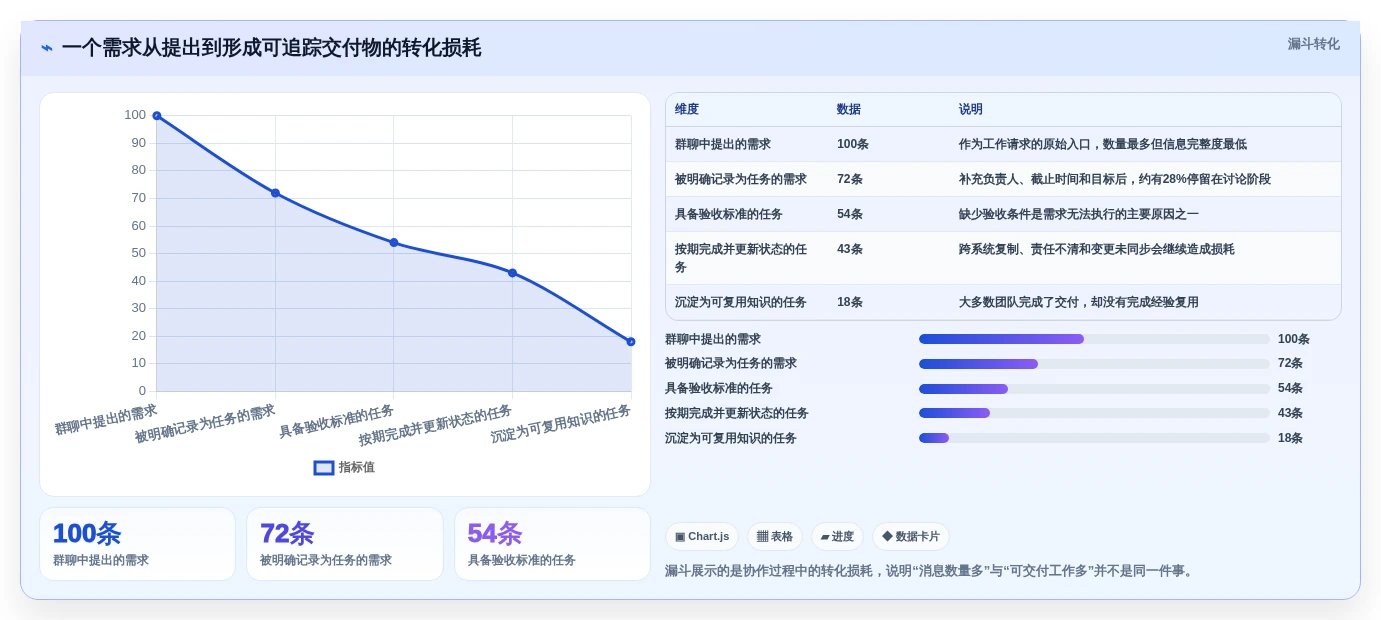Click the 维度 column header
1381x620 pixels.
687,109
